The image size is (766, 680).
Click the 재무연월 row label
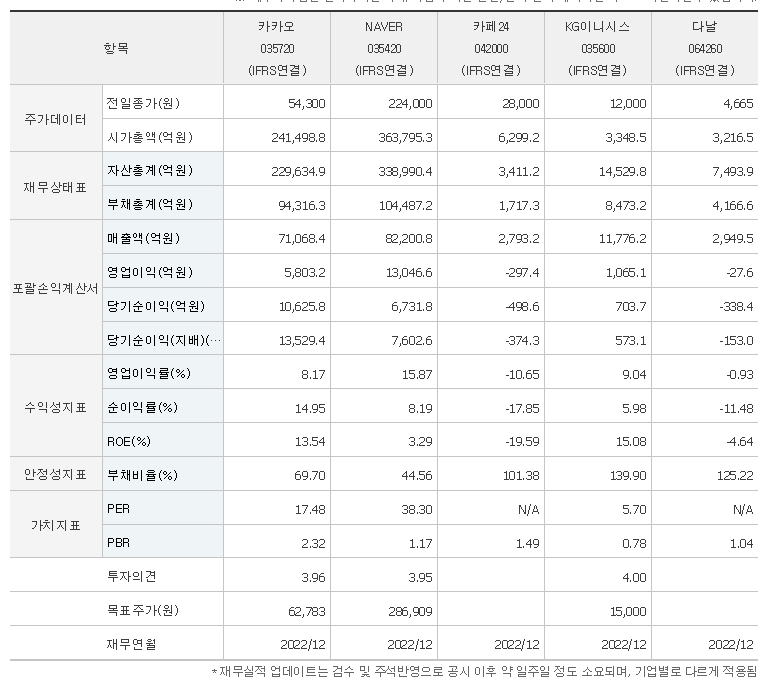131,644
